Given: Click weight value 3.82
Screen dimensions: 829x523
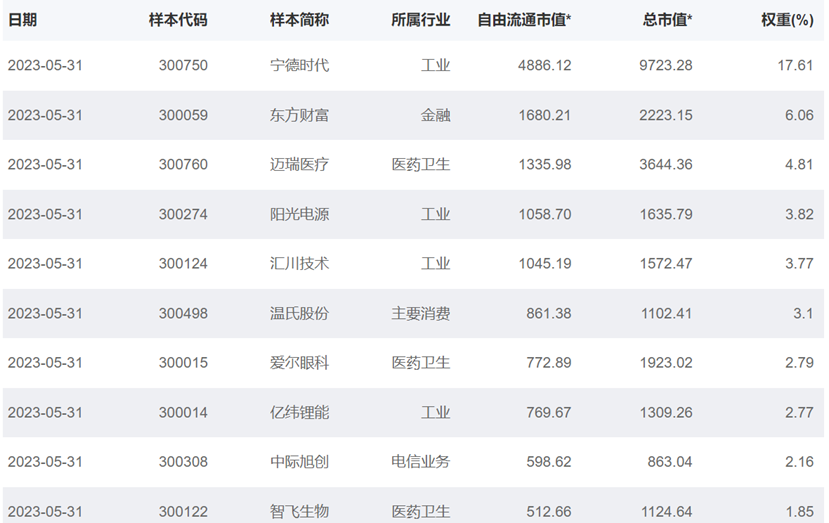Looking at the screenshot, I should pyautogui.click(x=799, y=214).
